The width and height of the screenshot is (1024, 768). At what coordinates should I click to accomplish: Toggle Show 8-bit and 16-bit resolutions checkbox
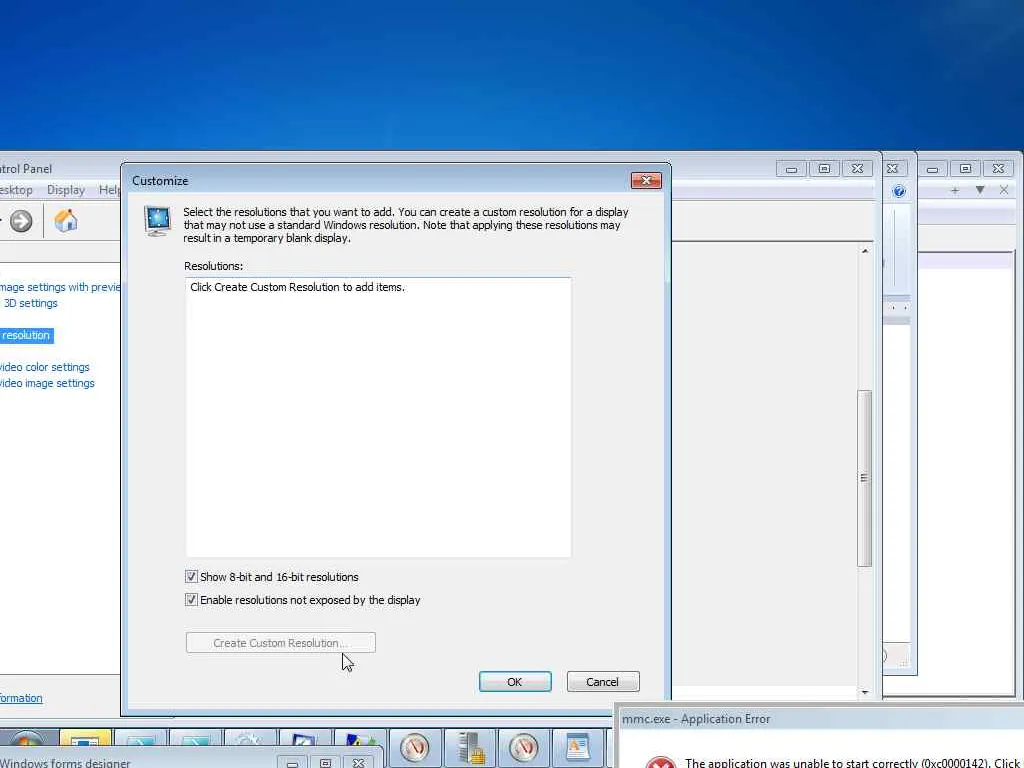(x=191, y=577)
